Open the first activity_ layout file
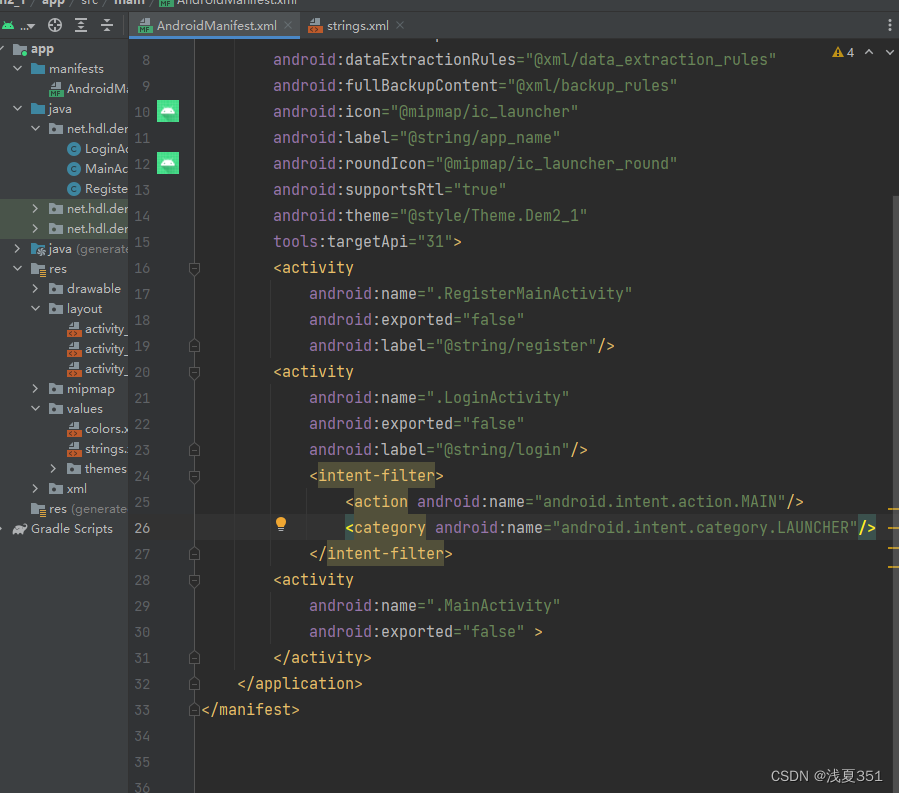 click(98, 329)
